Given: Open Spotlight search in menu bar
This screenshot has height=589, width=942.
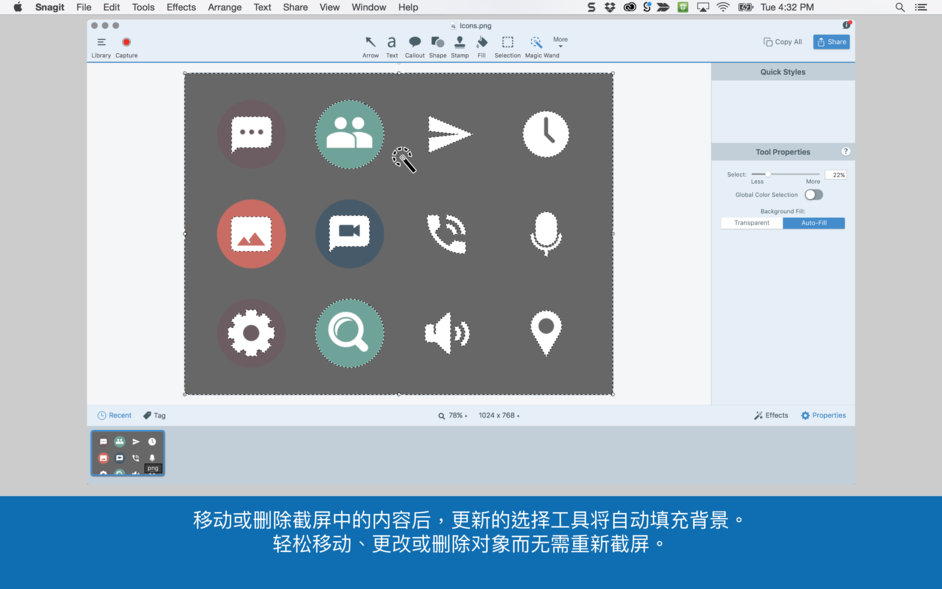Looking at the screenshot, I should 899,7.
